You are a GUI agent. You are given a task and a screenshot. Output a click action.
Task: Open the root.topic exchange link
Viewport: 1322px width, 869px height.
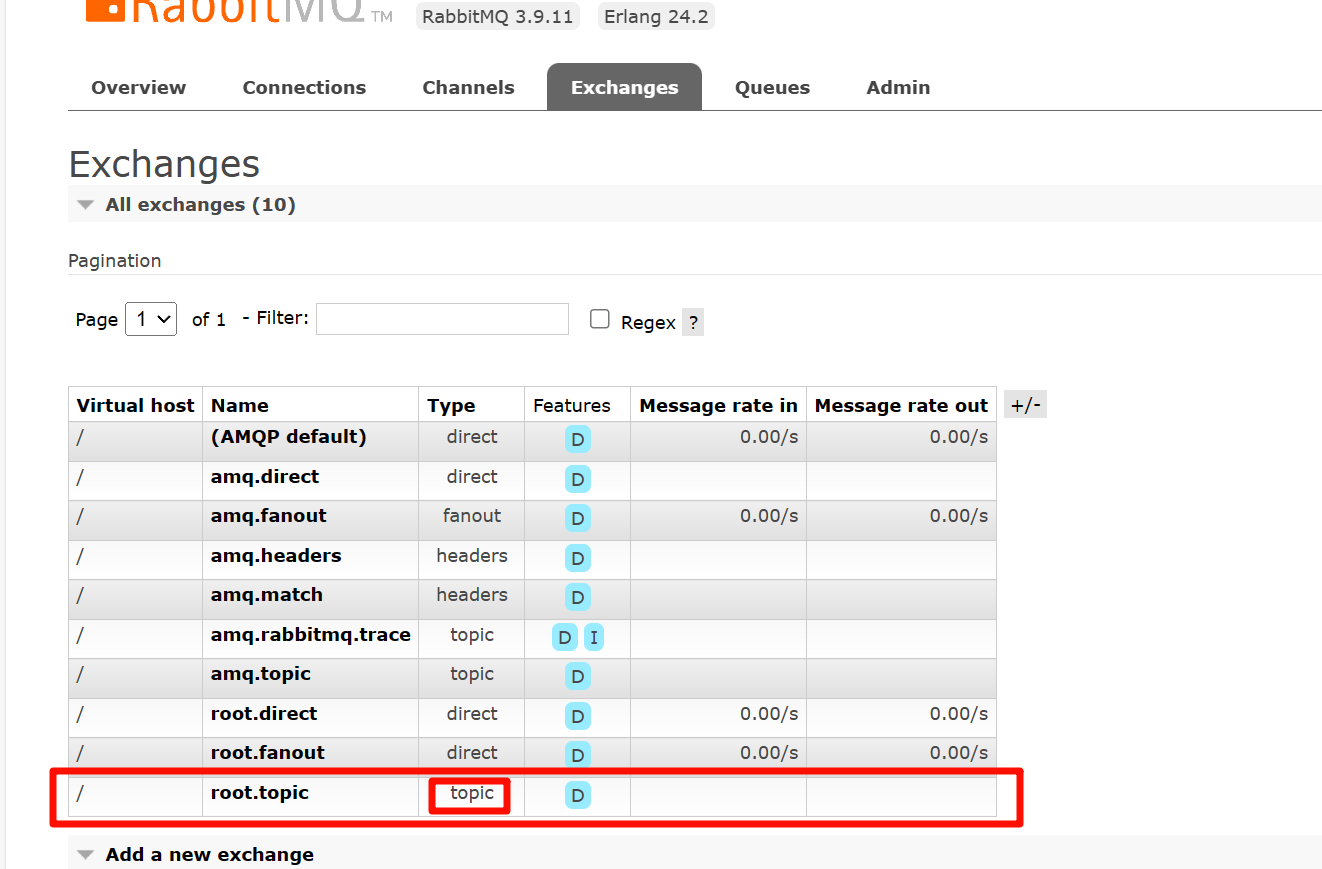[260, 793]
